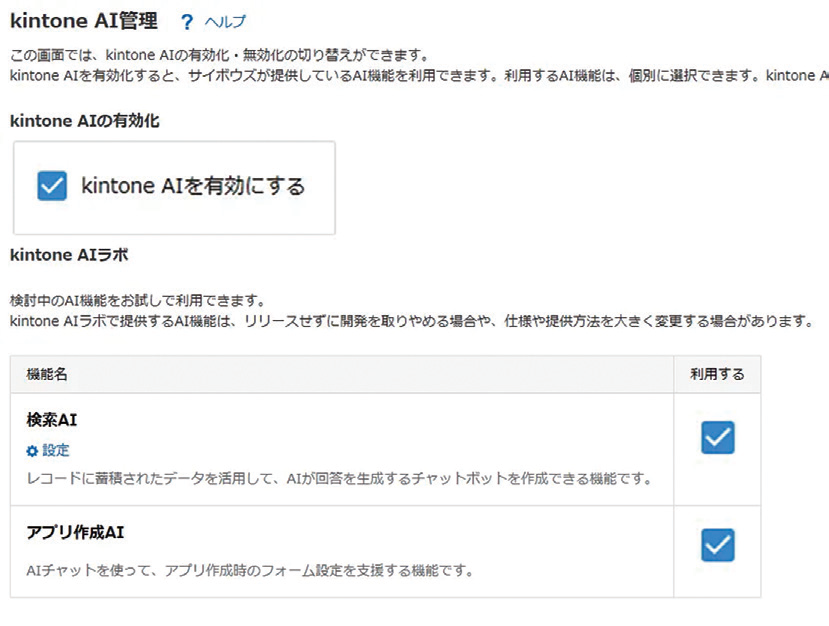Click the この画面では intro sentence

coord(219,55)
